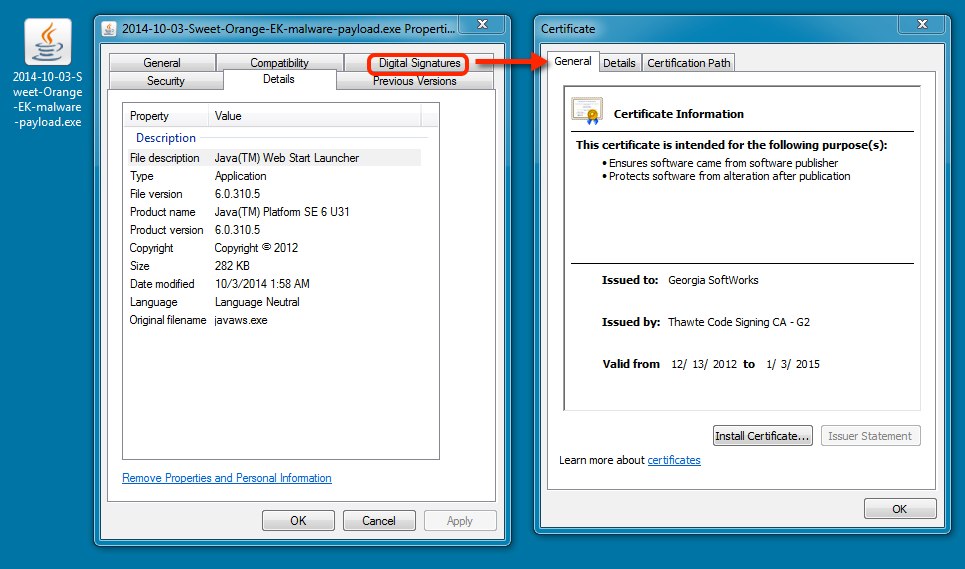Screen dimensions: 965x569
Task: Switch to the Compatibility tab
Action: pyautogui.click(x=279, y=63)
